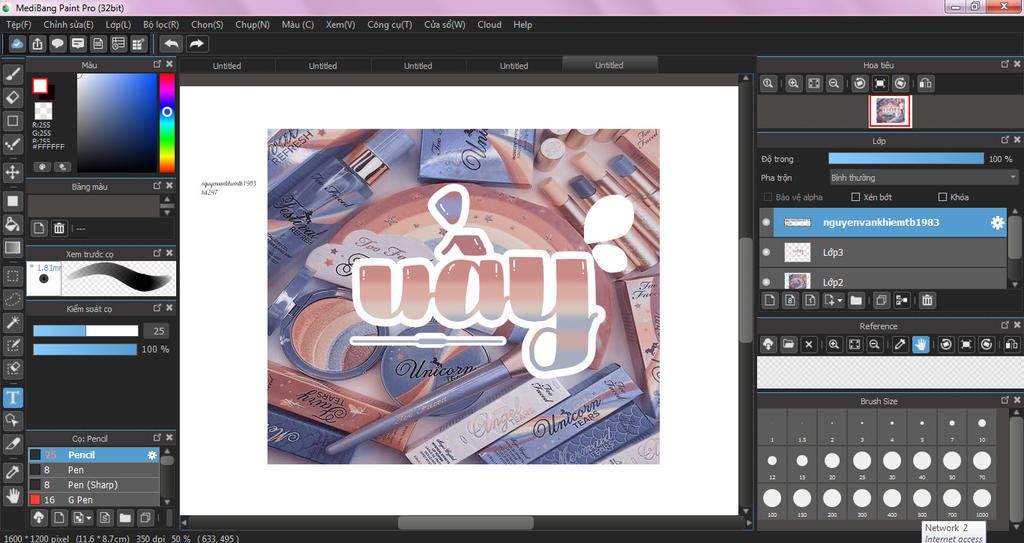Image resolution: width=1024 pixels, height=543 pixels.
Task: Select the transparent color swatch
Action: 43,110
